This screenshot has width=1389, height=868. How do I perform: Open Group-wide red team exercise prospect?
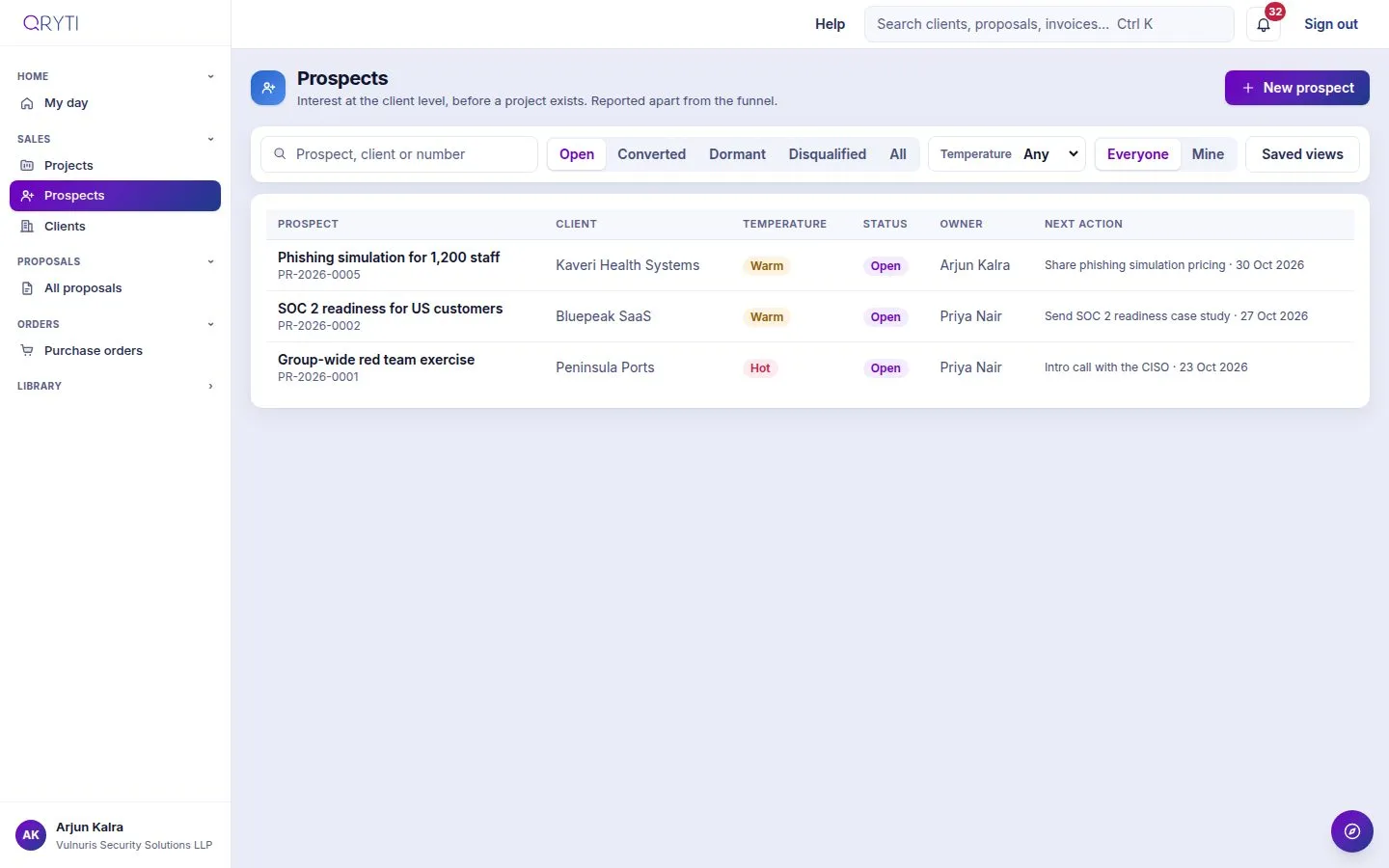click(x=376, y=360)
